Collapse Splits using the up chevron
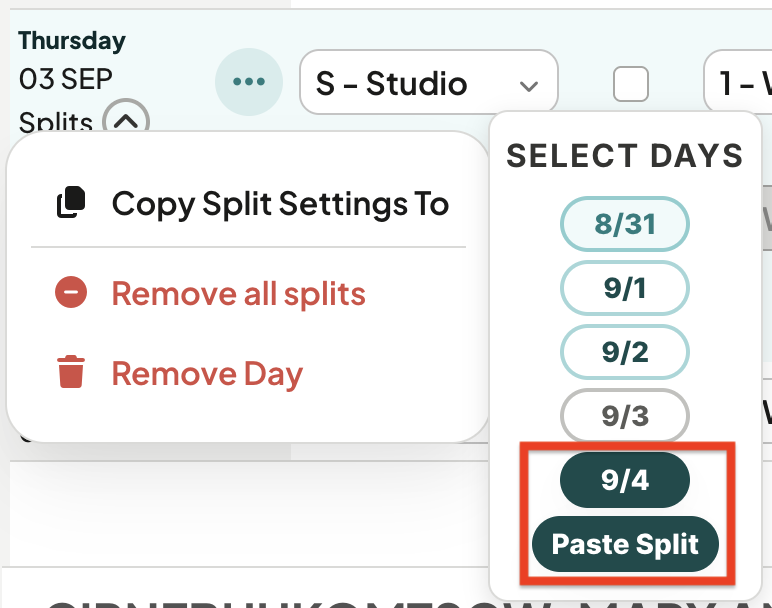Viewport: 772px width, 608px height. 126,121
